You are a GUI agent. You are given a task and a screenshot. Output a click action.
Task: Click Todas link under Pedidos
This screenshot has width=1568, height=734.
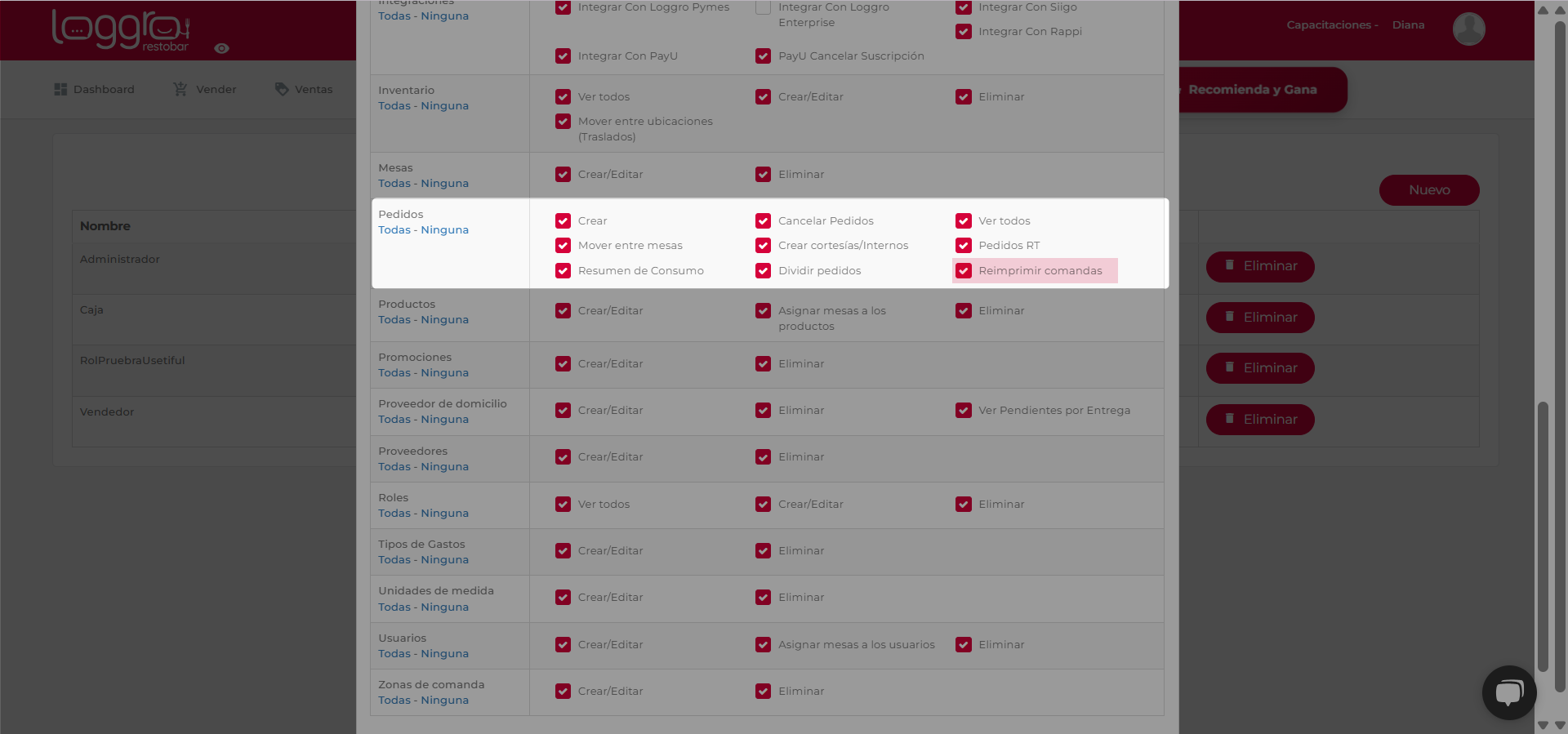394,230
